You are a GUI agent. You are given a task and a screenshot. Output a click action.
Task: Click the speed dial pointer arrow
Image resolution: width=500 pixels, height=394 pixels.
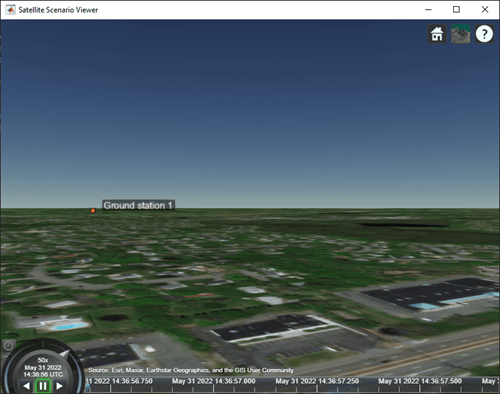click(x=65, y=354)
